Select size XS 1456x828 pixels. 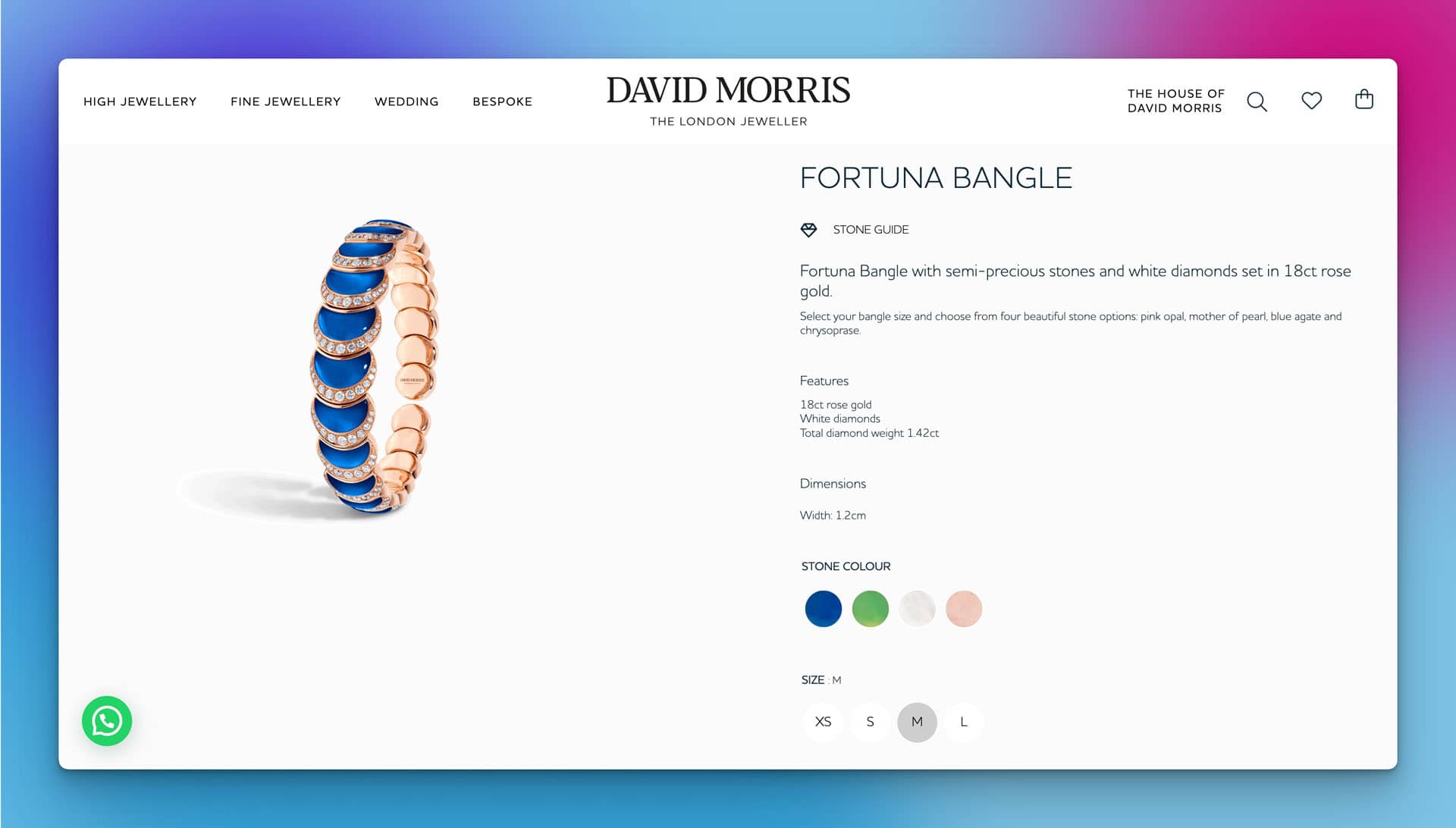[x=823, y=722]
